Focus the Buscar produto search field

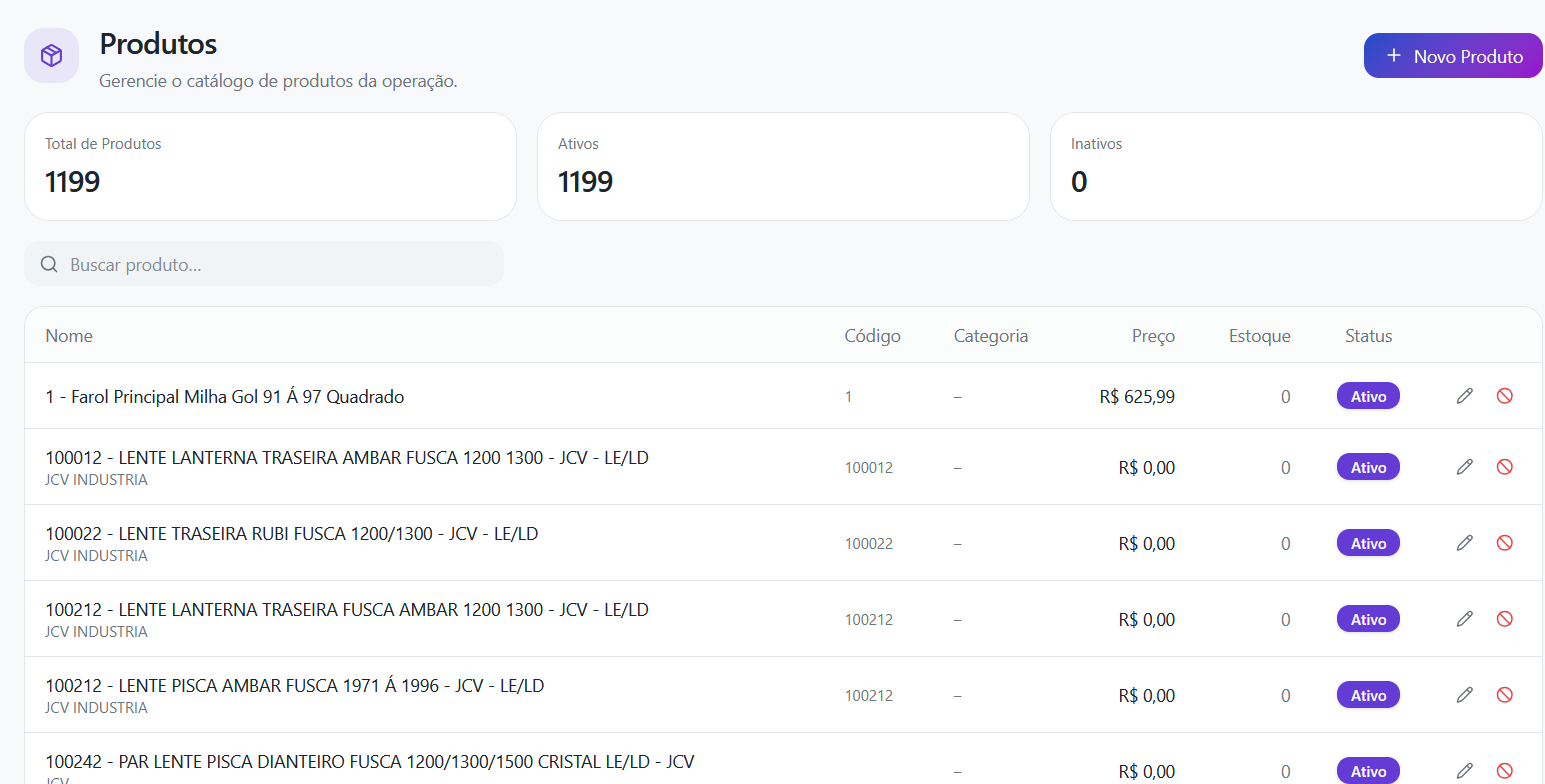point(264,265)
